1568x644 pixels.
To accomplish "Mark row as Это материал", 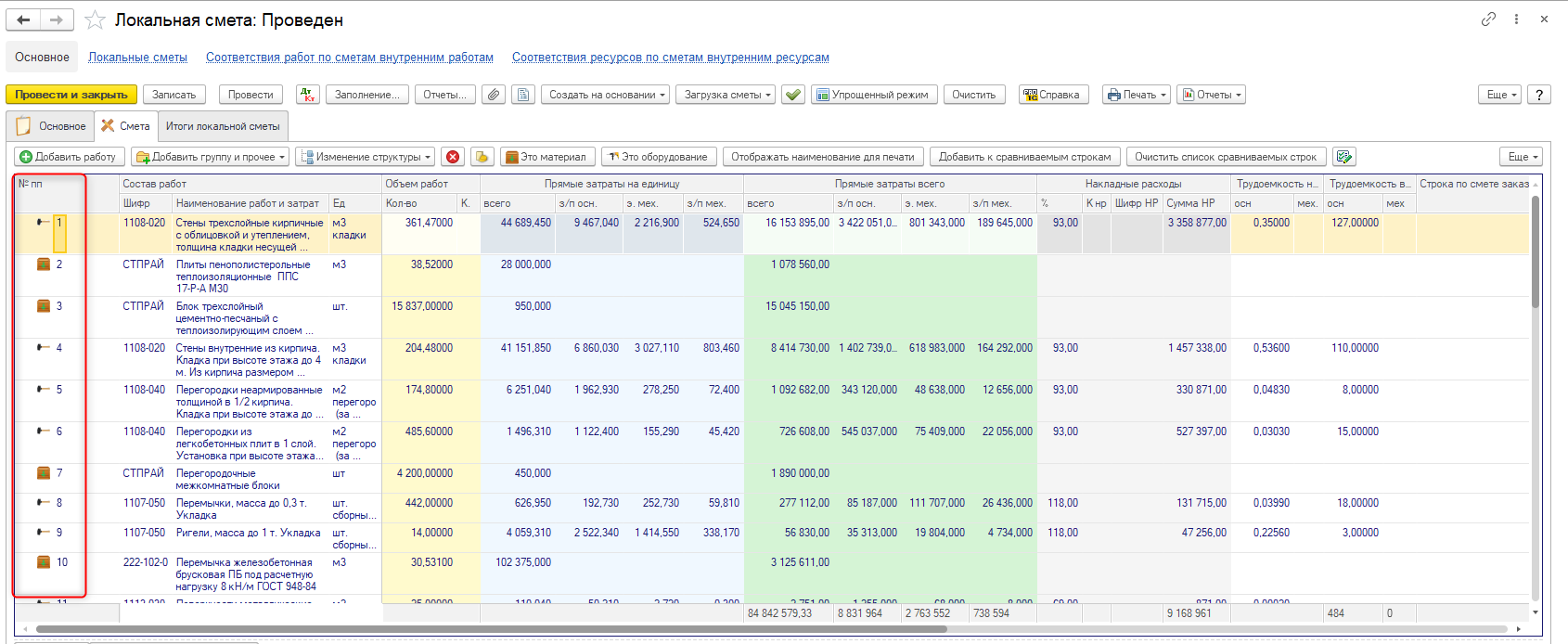I will tap(547, 157).
